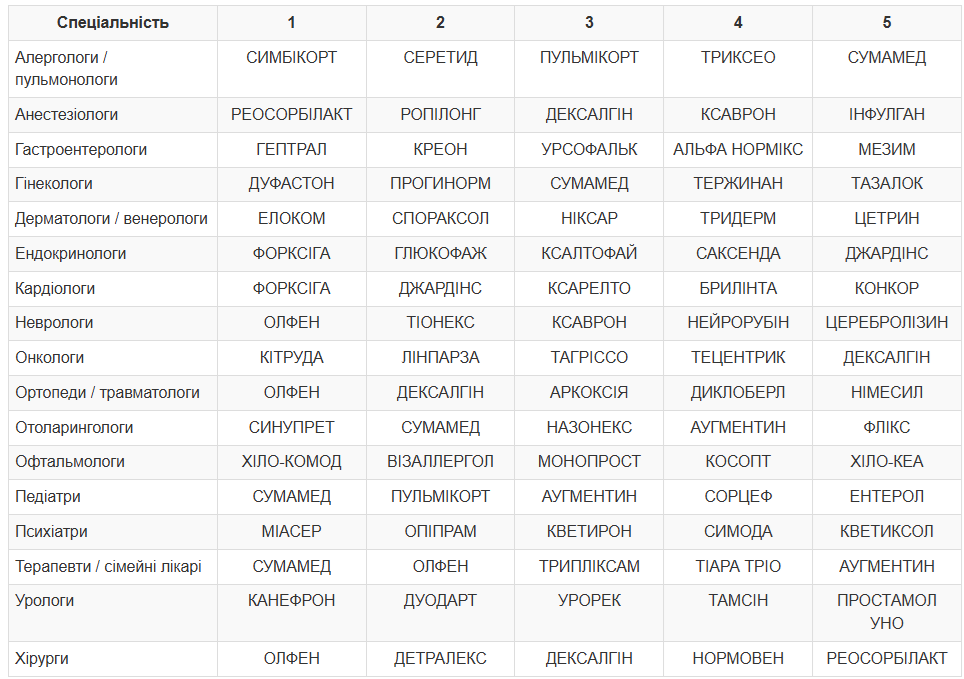Select the Психіатри row label
Screen dimensions: 964x679
click(x=113, y=531)
